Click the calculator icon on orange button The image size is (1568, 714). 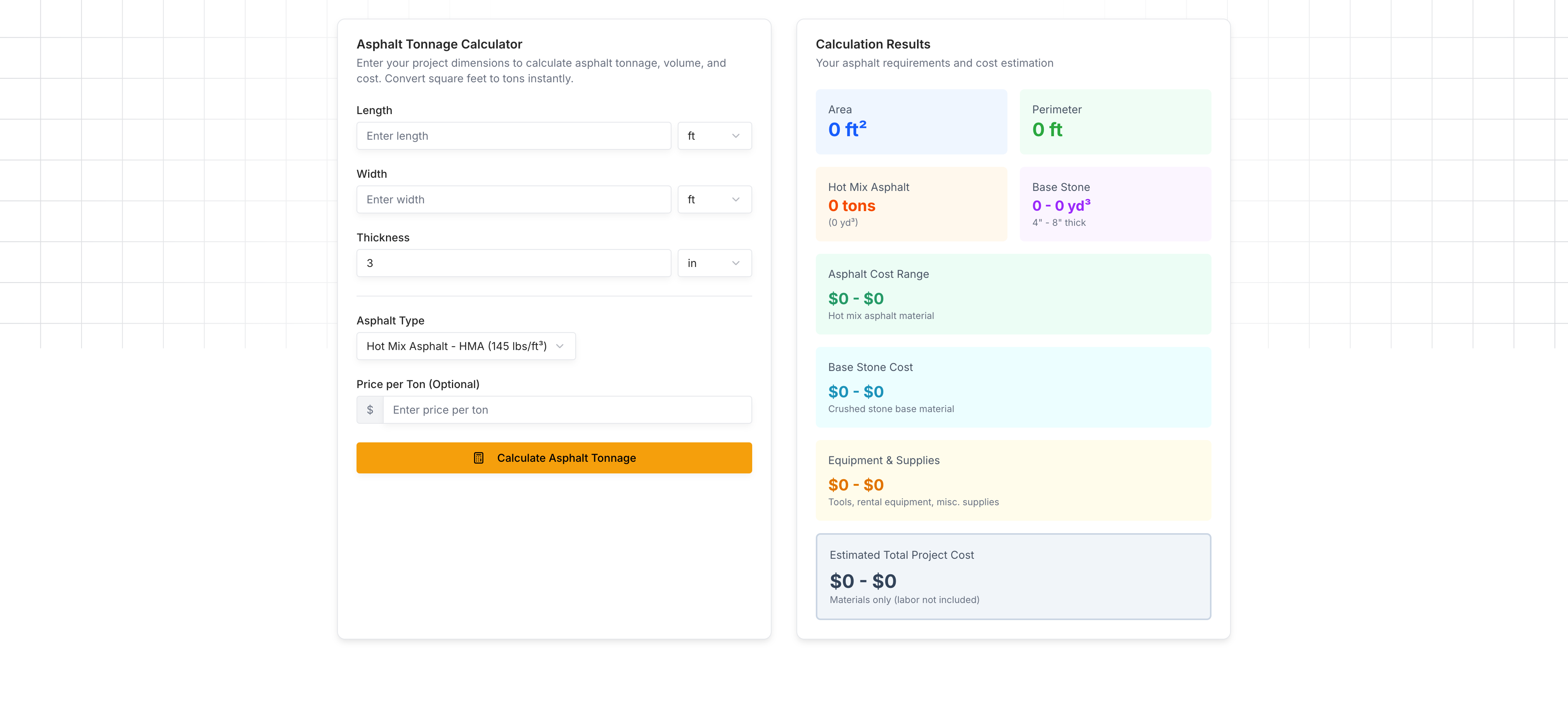[478, 458]
